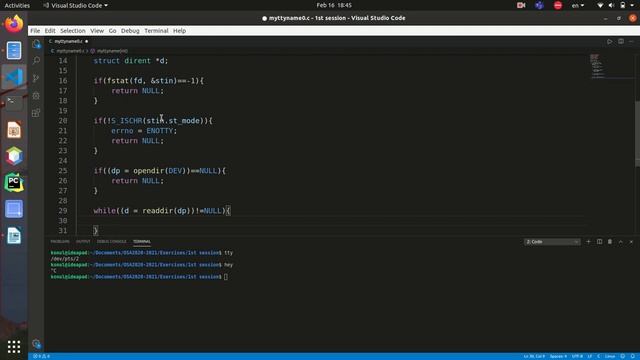
Task: Select the myttyname0.c editor tab
Action: click(68, 41)
